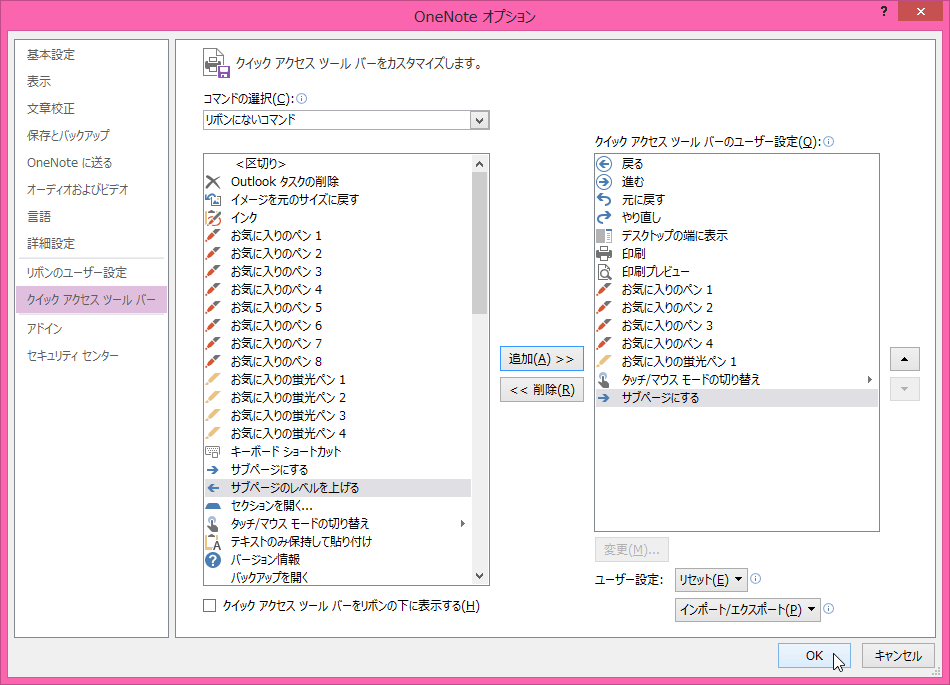This screenshot has height=685, width=950.
Task: Select the セクションを開く folder icon
Action: coord(213,506)
